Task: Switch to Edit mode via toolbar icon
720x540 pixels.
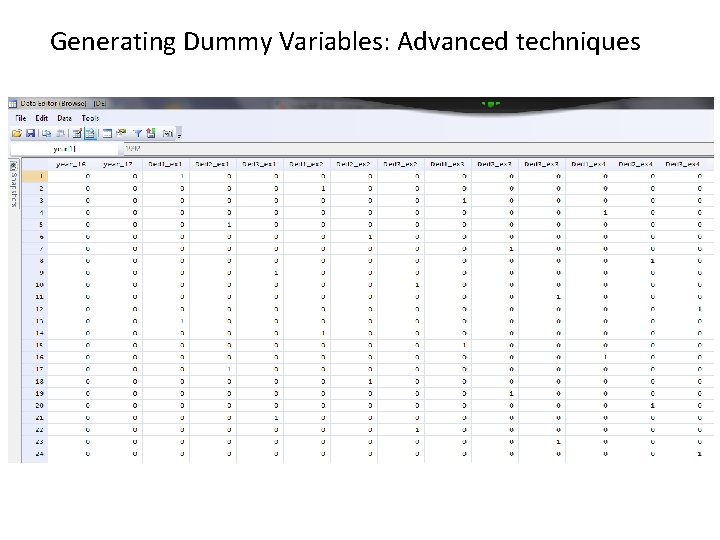Action: (77, 134)
